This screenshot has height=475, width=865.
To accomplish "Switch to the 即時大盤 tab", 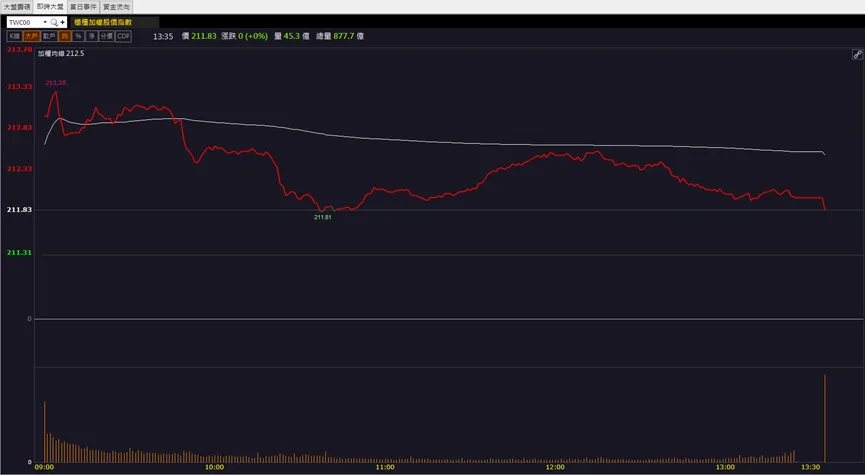I will [x=50, y=7].
